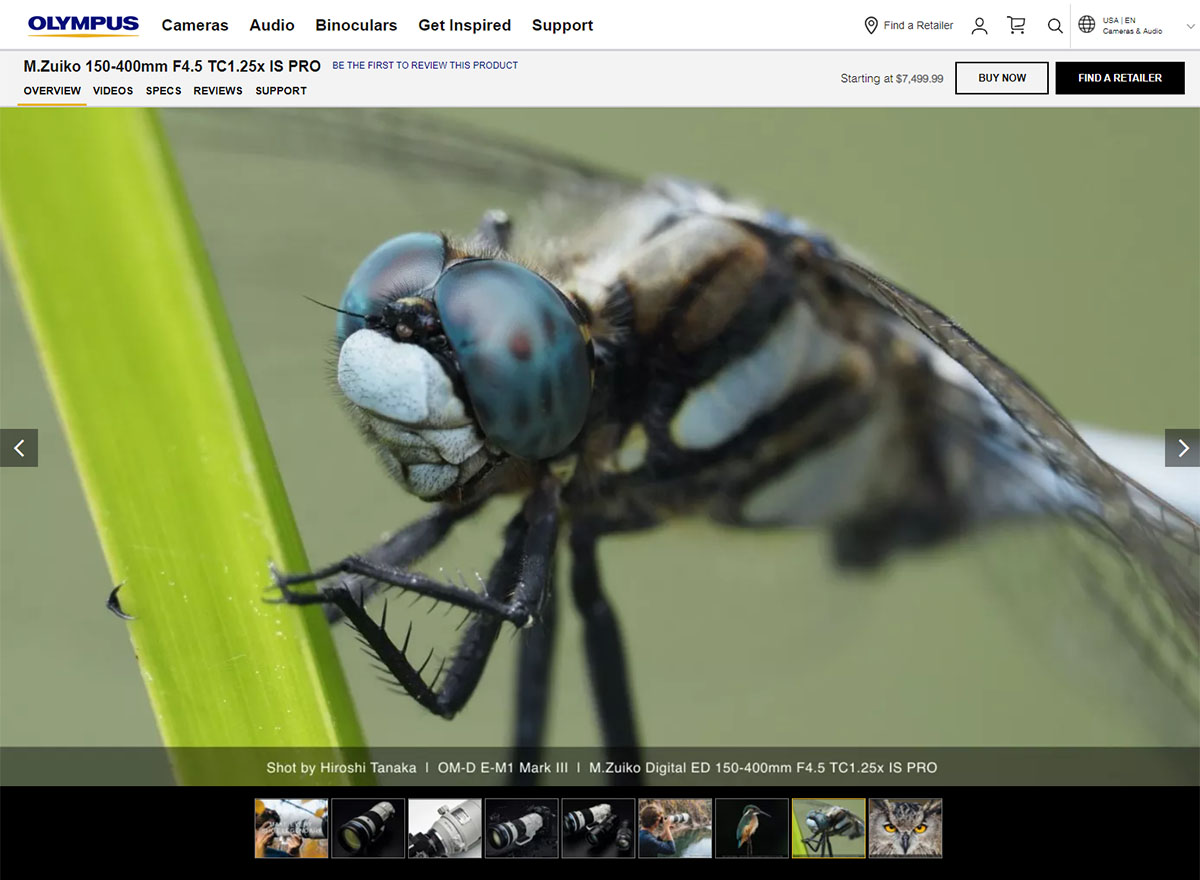The image size is (1200, 880).
Task: Select thumbnail of lens with accessories
Action: click(598, 828)
